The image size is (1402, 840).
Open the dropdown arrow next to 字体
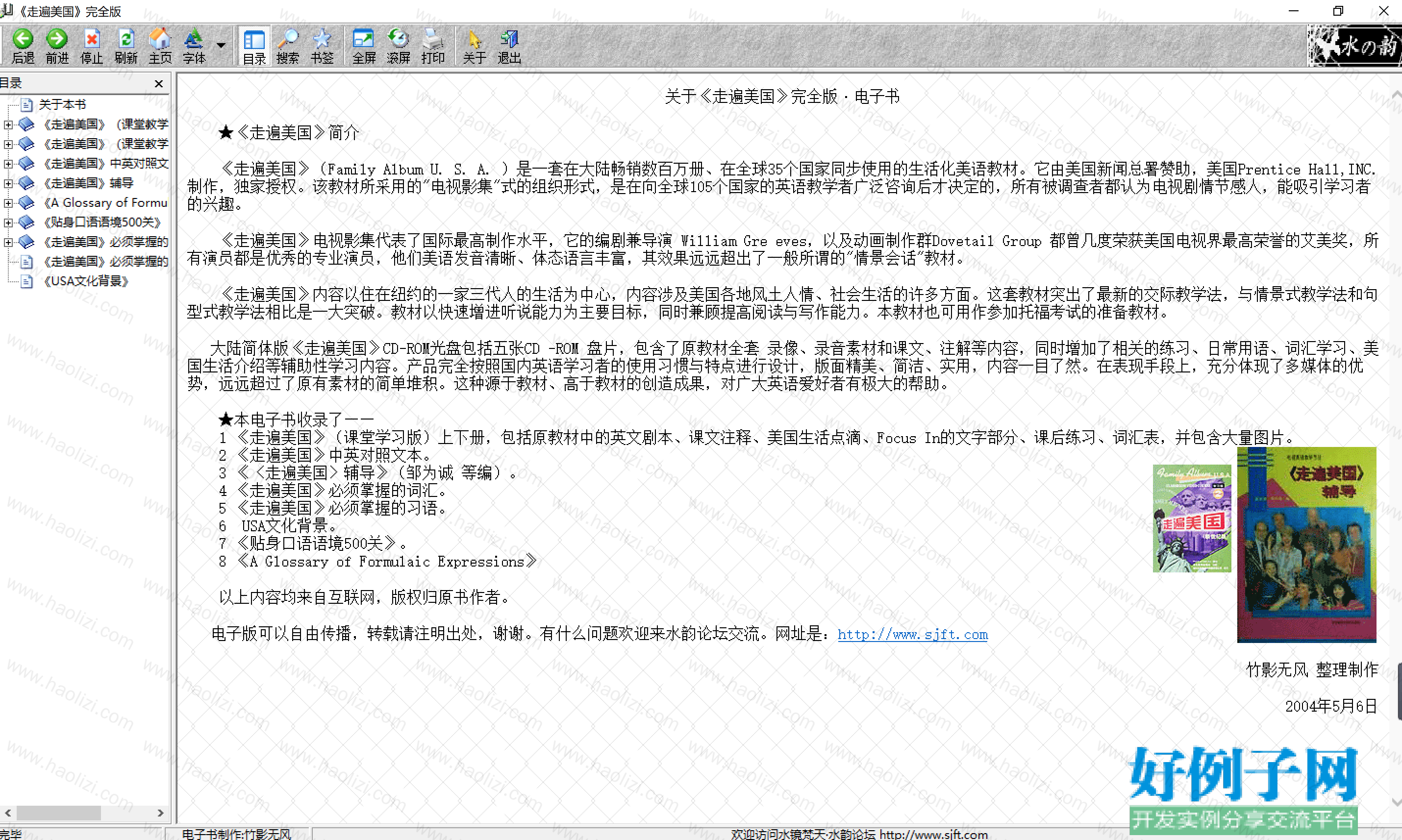coord(221,45)
